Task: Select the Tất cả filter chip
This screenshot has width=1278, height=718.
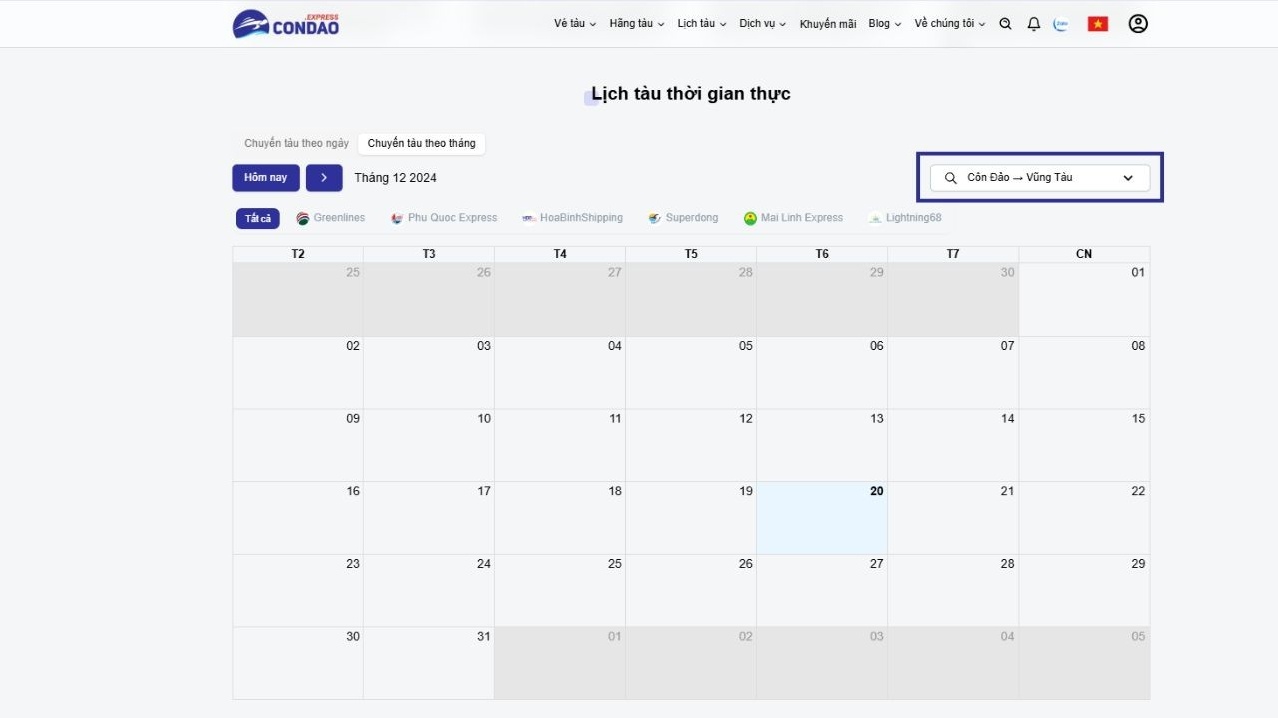Action: 258,218
